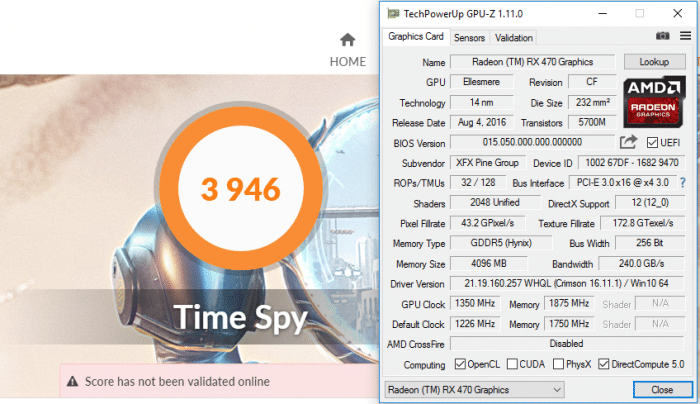The height and width of the screenshot is (404, 700).
Task: Click the Time Spy score circle 3 946
Action: [241, 188]
